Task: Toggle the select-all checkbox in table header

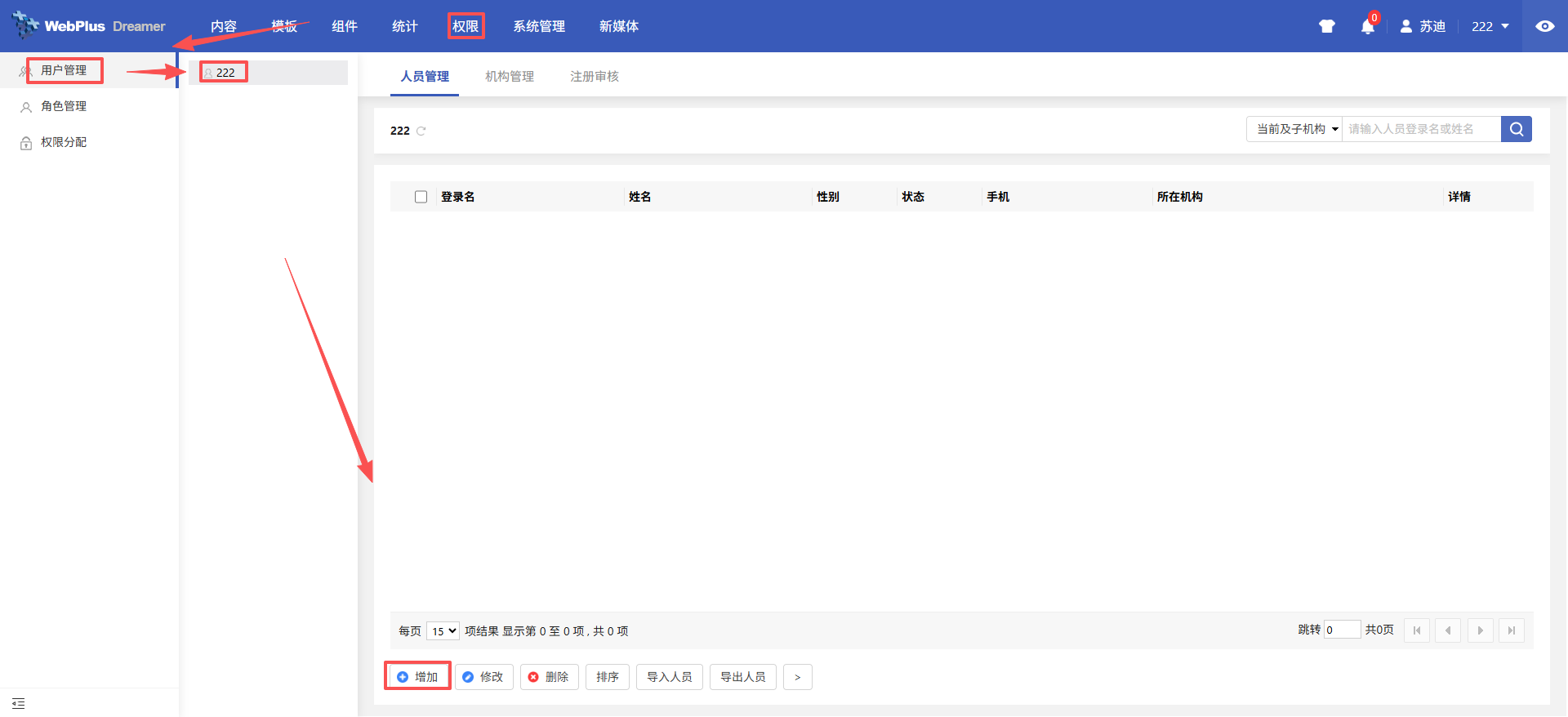Action: (x=421, y=197)
